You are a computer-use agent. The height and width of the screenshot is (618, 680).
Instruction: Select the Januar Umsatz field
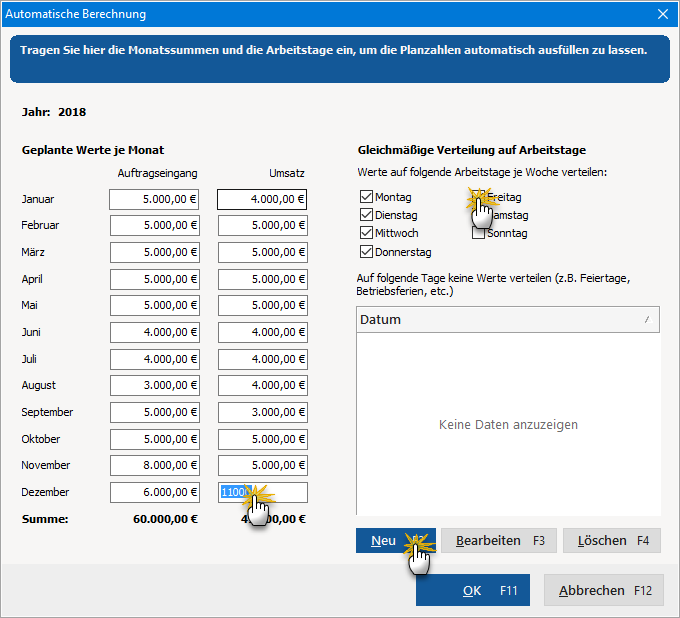[x=262, y=199]
